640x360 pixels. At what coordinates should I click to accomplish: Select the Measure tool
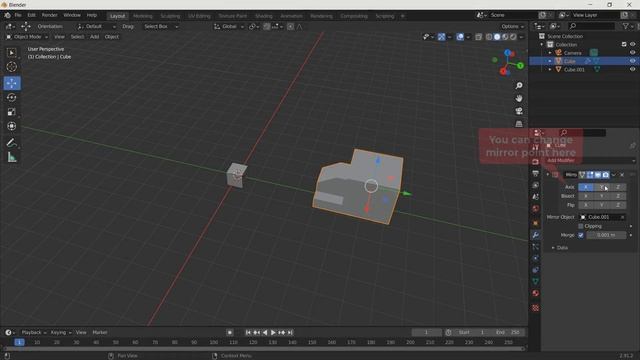pyautogui.click(x=12, y=157)
